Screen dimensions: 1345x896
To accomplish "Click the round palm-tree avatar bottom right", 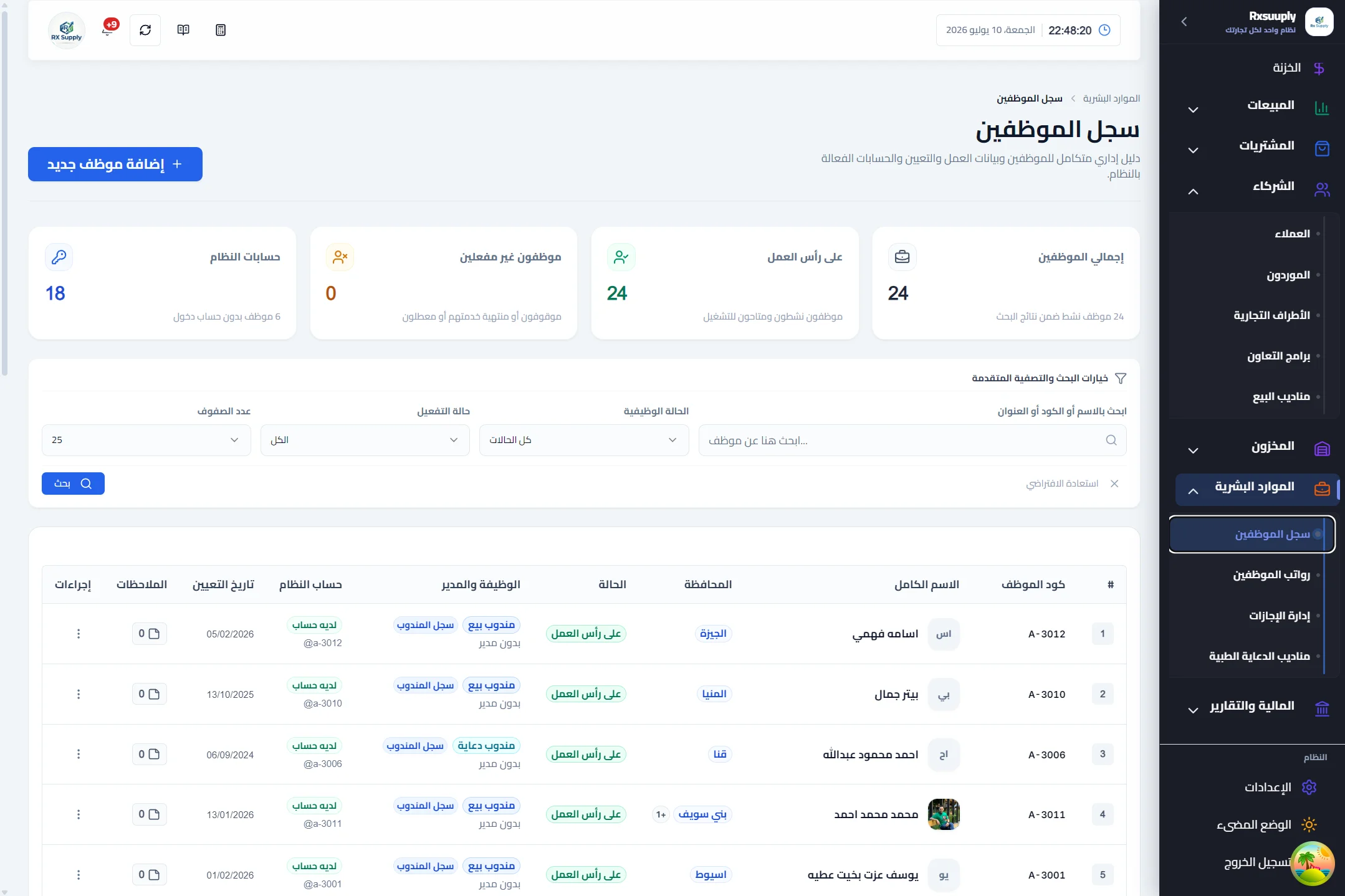I will [x=1312, y=864].
